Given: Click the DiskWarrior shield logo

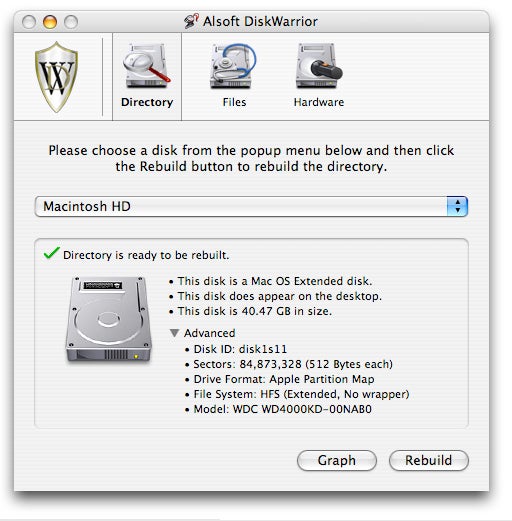Looking at the screenshot, I should 57,77.
